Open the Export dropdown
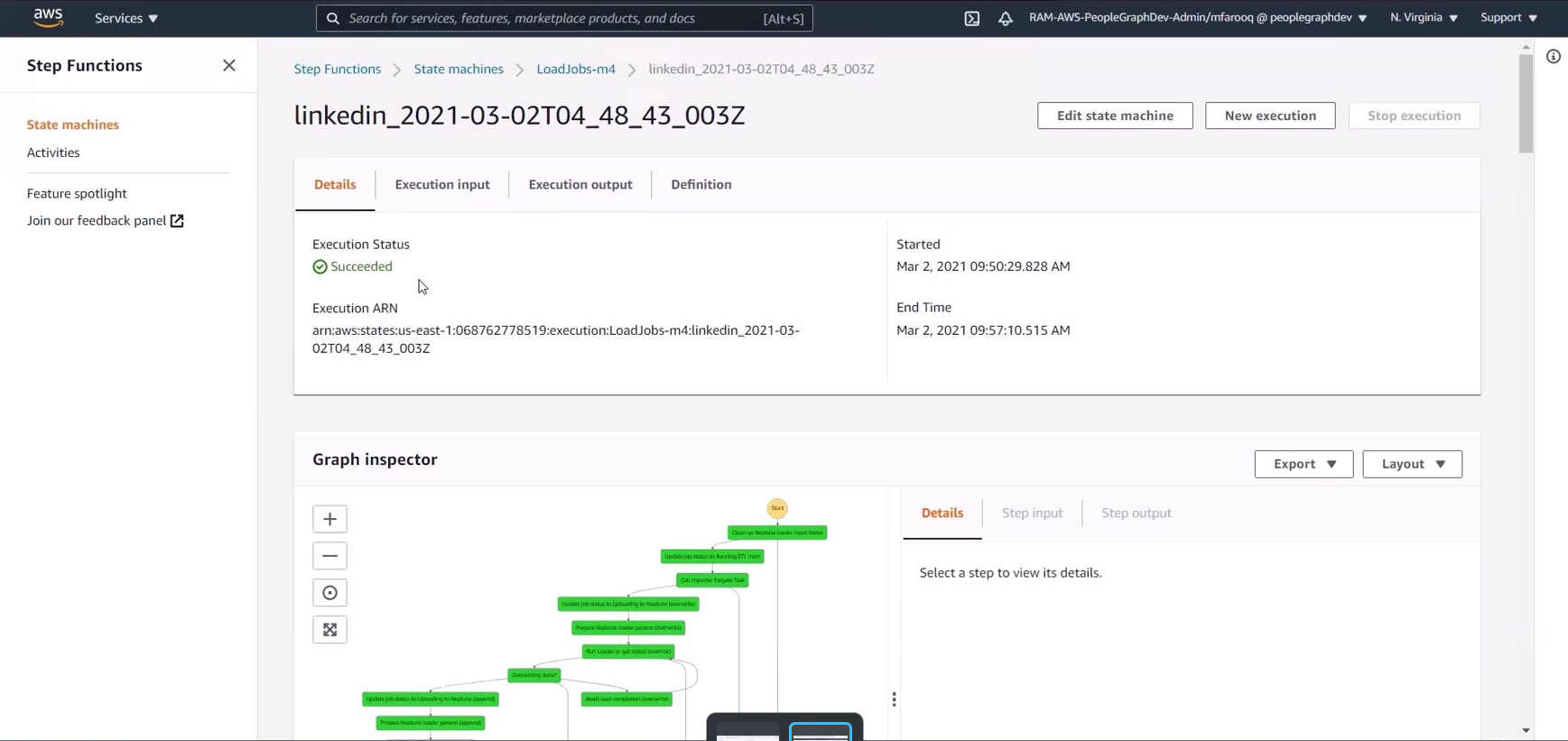 [x=1304, y=464]
